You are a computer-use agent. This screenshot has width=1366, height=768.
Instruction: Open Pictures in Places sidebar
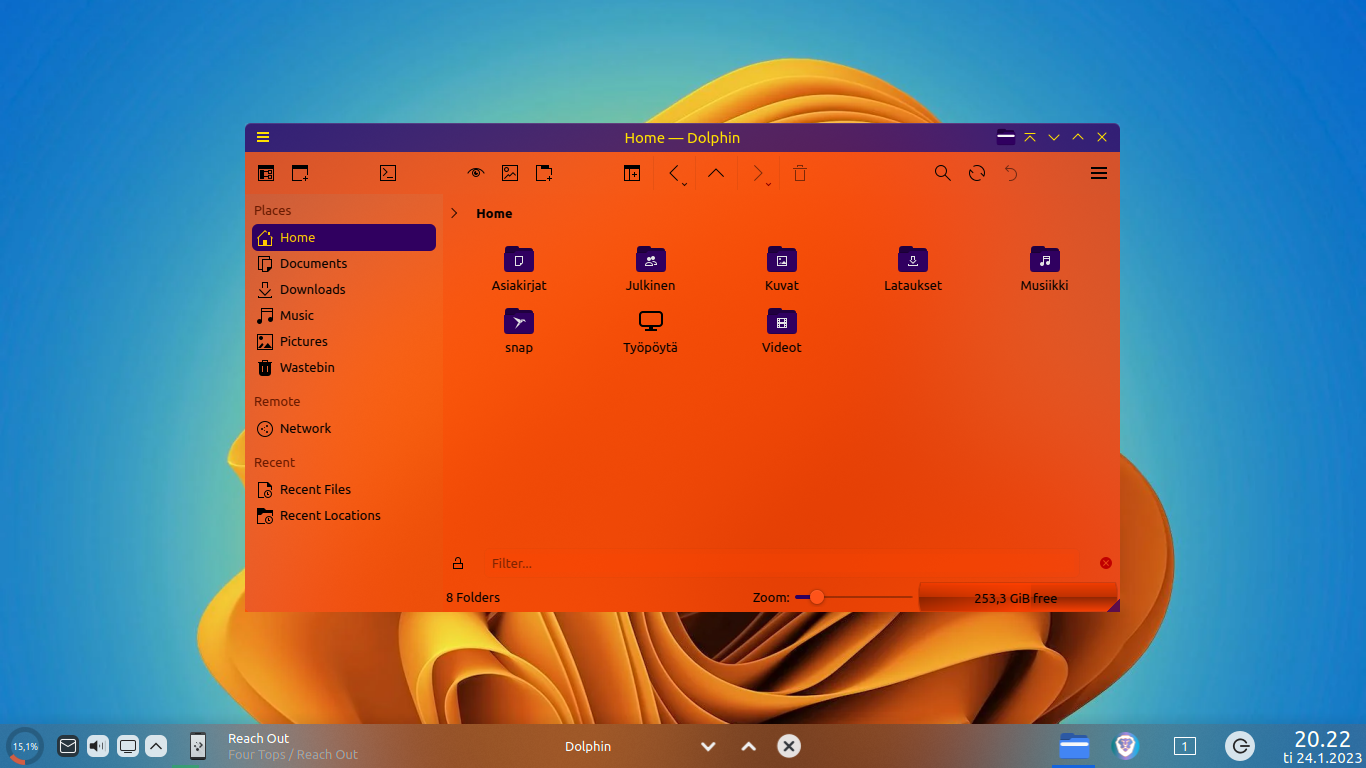[x=344, y=341]
